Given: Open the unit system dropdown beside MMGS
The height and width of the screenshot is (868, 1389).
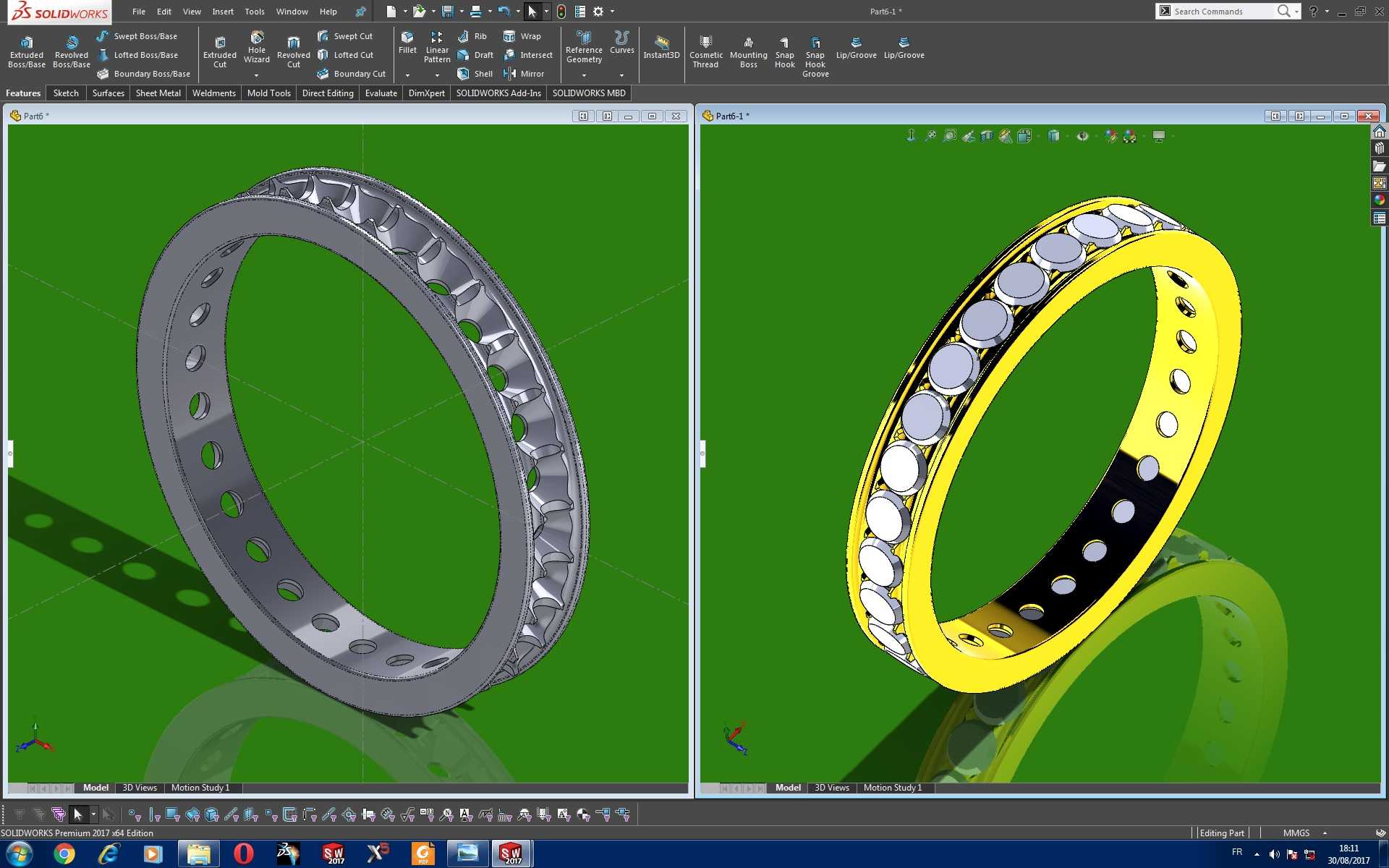Looking at the screenshot, I should (1325, 833).
